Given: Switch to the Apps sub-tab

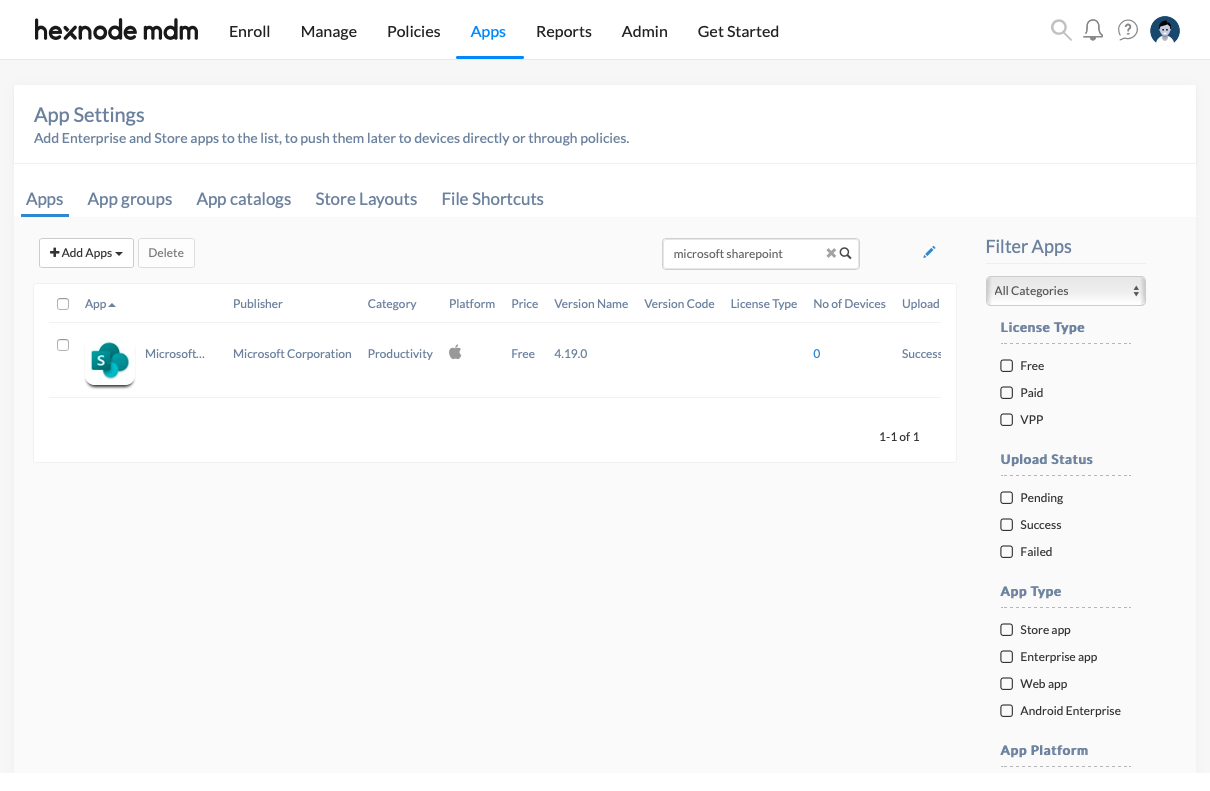Looking at the screenshot, I should [x=45, y=199].
